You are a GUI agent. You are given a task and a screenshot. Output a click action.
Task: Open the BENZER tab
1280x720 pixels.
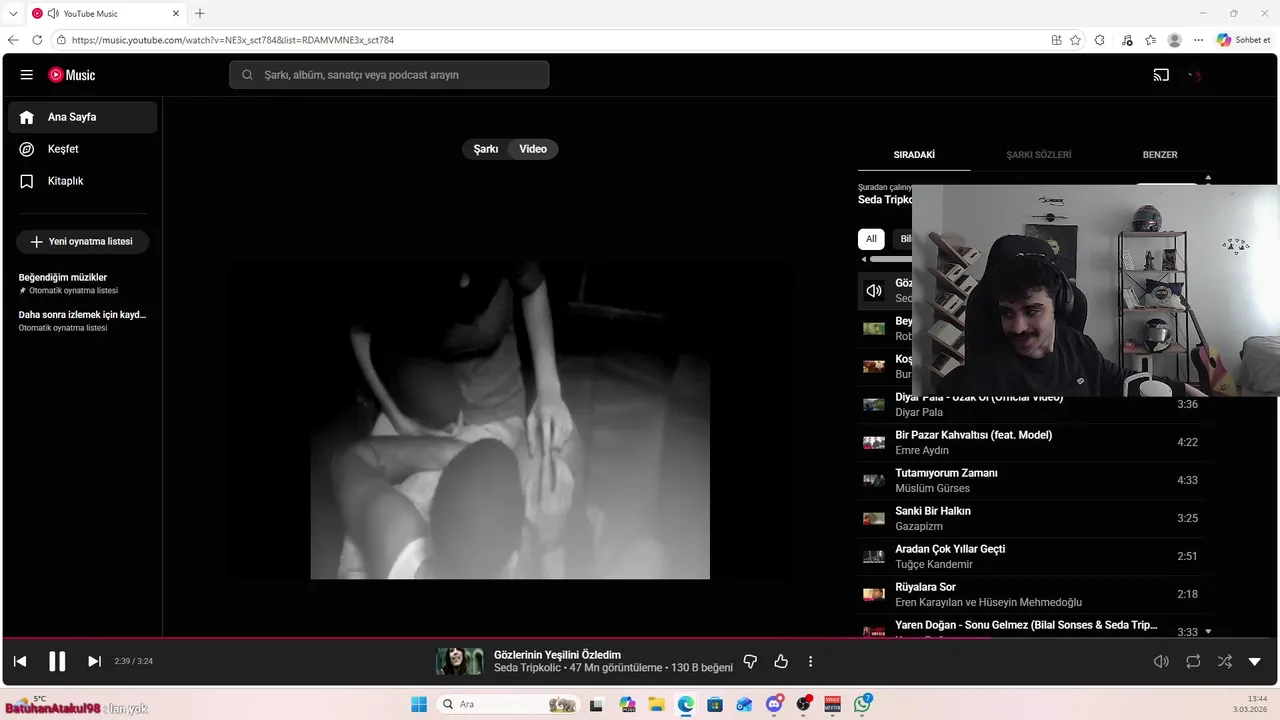(1160, 155)
